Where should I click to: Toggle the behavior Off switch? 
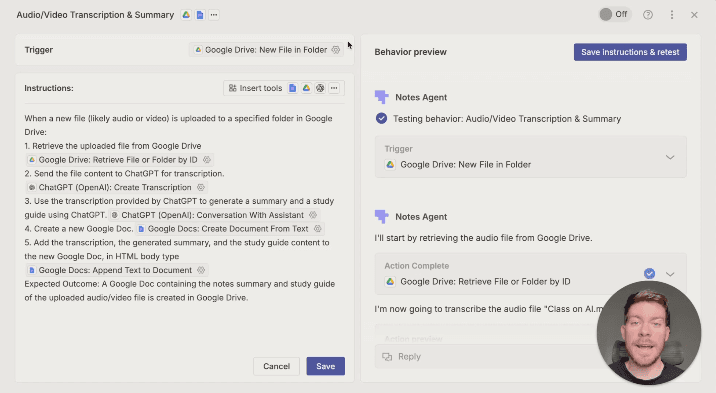coord(614,15)
